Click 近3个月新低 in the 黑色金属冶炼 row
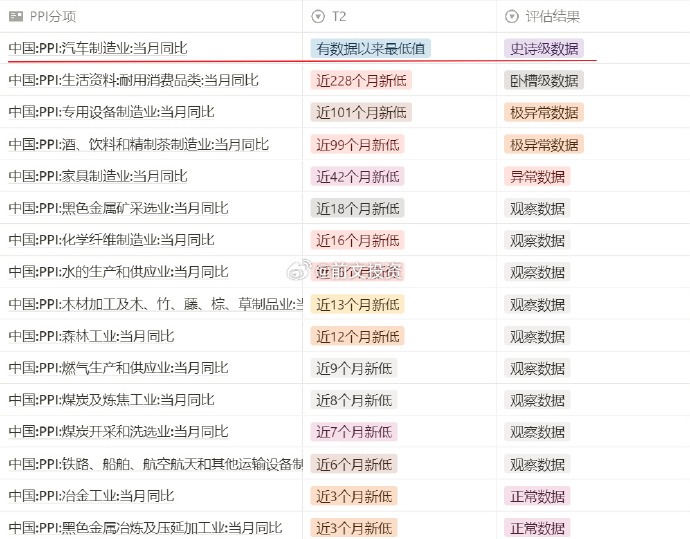The height and width of the screenshot is (539, 690). point(354,528)
